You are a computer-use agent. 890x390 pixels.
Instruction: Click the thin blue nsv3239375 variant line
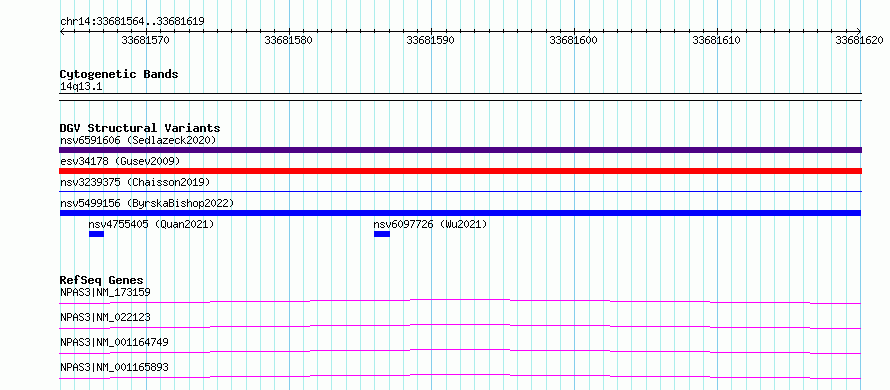(x=460, y=191)
